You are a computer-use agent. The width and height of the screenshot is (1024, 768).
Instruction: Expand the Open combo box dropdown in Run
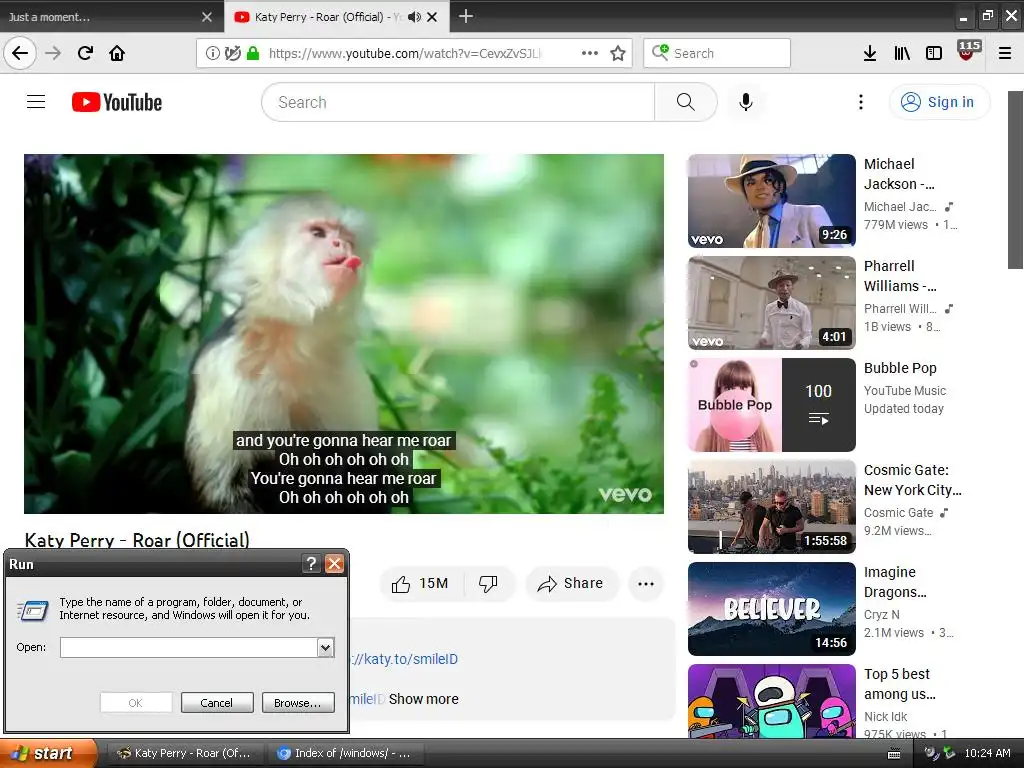coord(325,647)
